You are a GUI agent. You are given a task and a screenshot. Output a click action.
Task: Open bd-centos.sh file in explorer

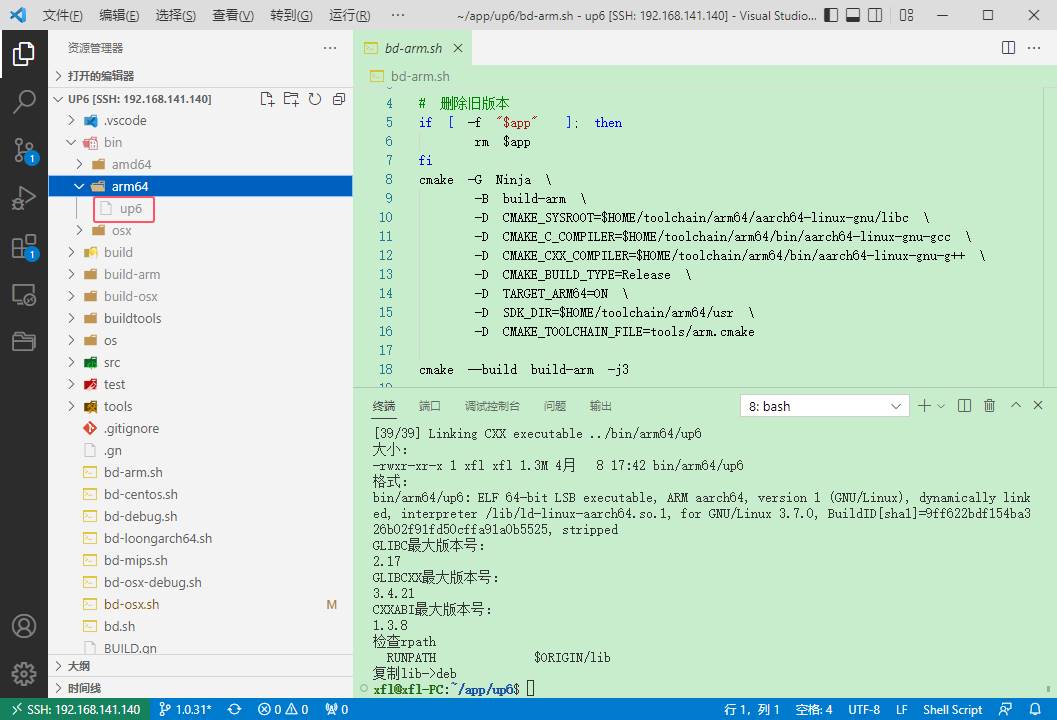pyautogui.click(x=140, y=494)
